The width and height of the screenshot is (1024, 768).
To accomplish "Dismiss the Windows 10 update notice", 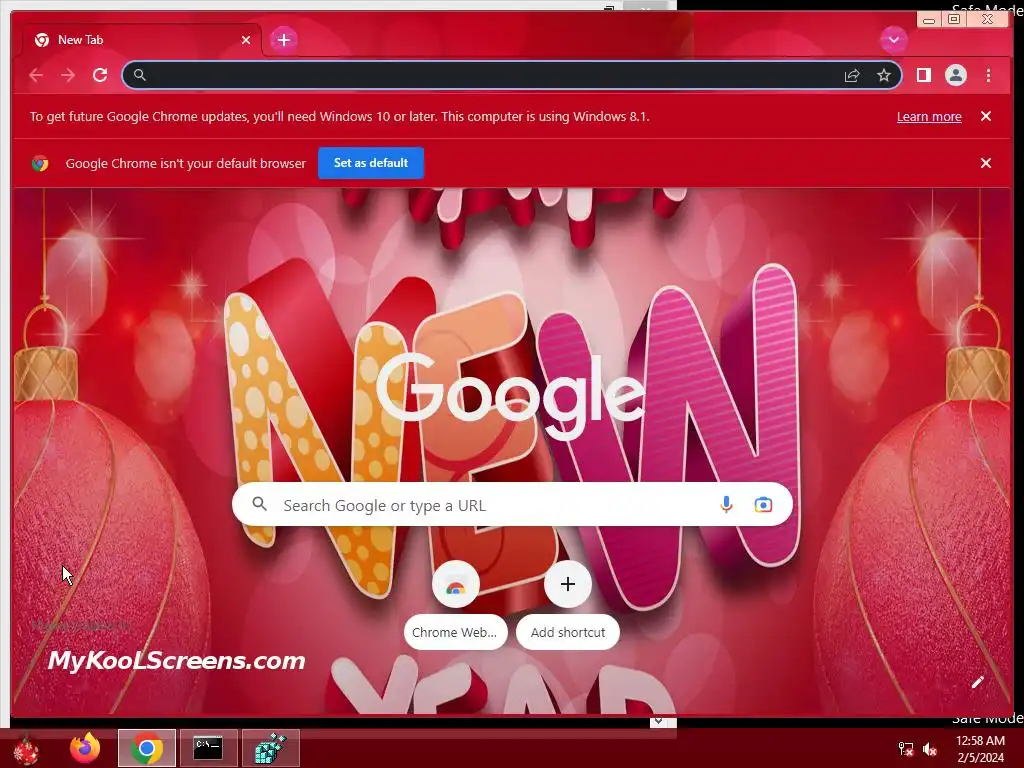I will point(985,116).
